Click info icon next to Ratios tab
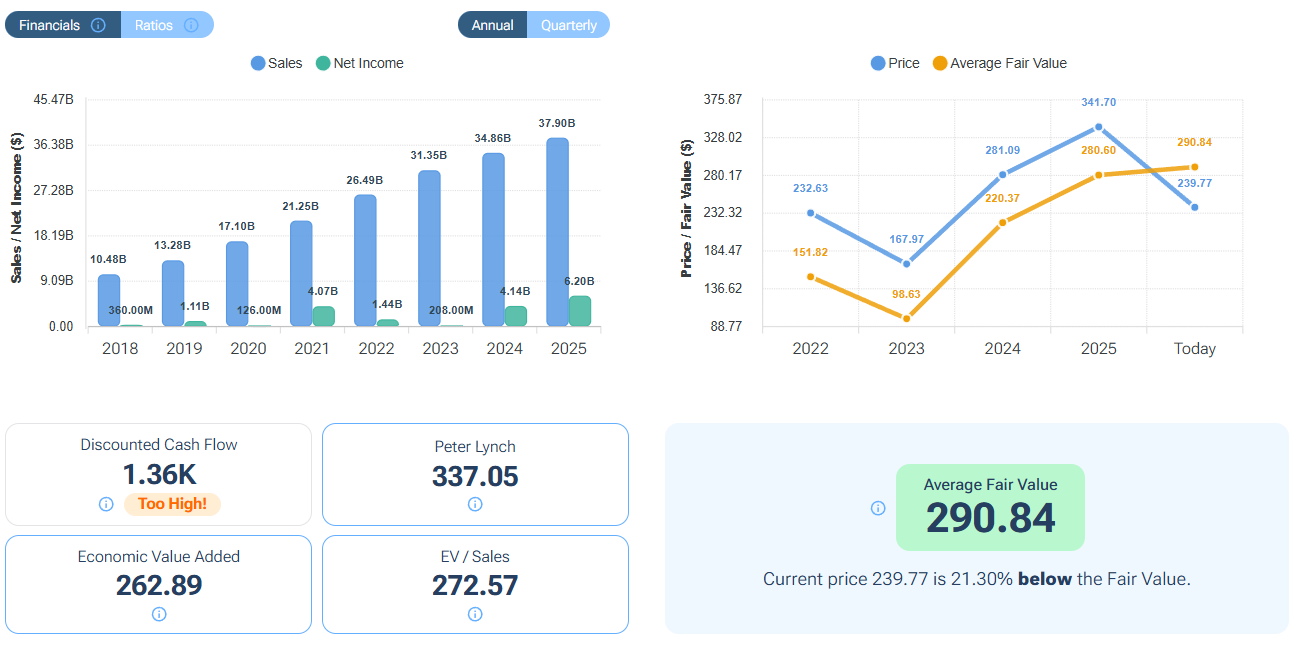The image size is (1294, 648). 191,25
